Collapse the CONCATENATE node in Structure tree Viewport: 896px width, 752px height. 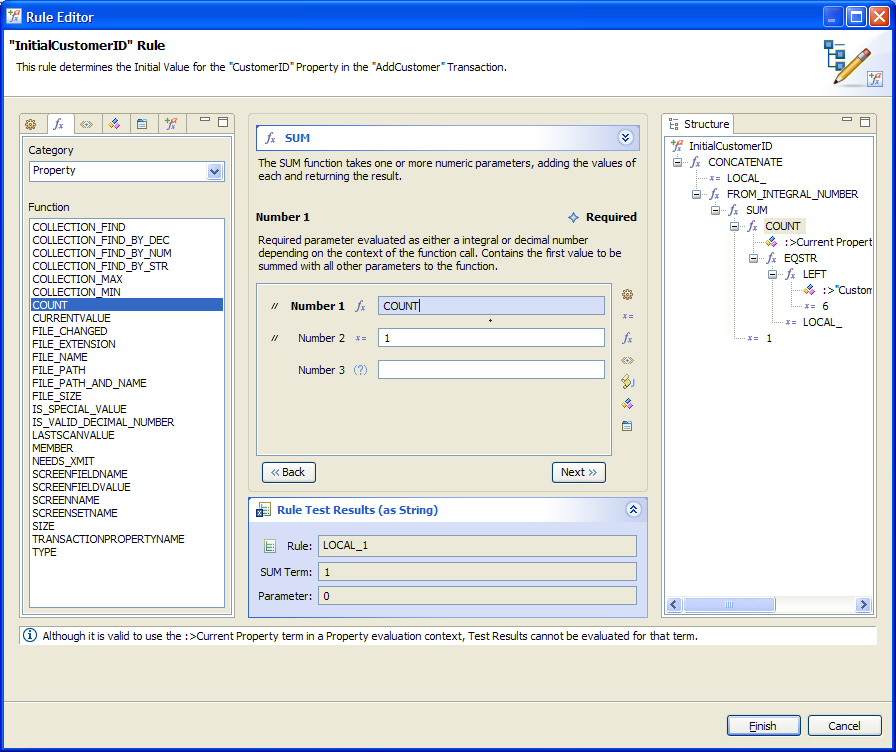678,162
